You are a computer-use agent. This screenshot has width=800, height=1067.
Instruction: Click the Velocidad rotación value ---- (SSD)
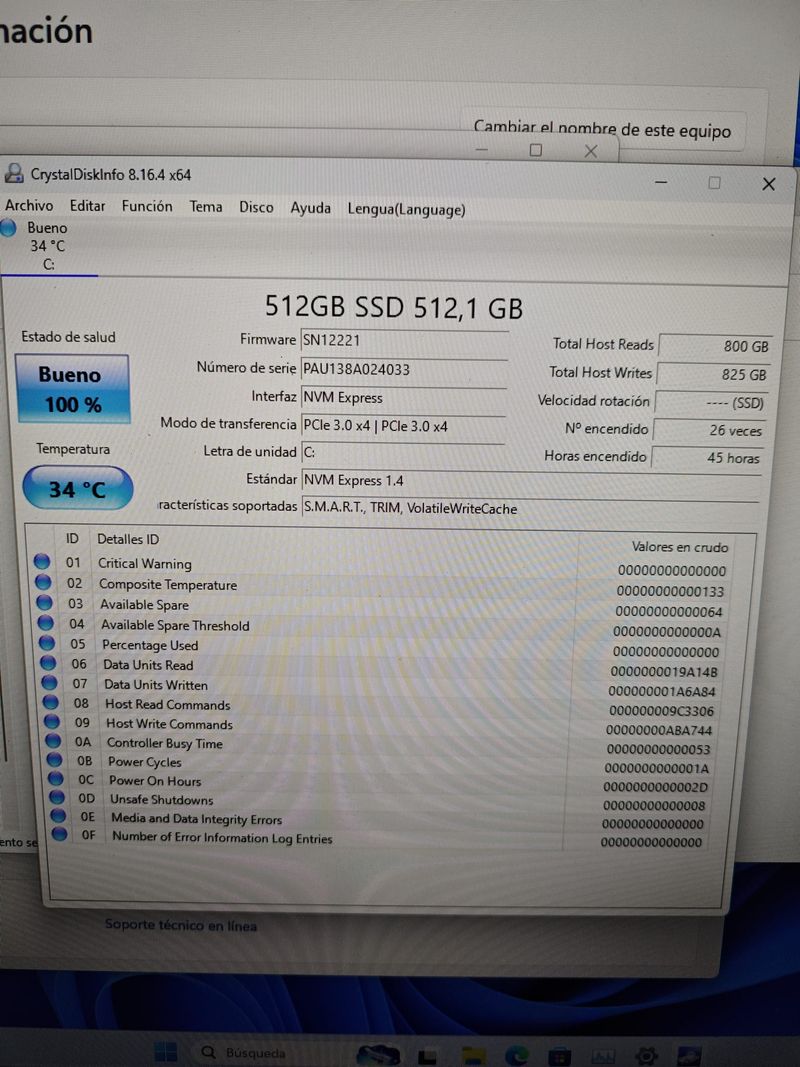[x=711, y=402]
